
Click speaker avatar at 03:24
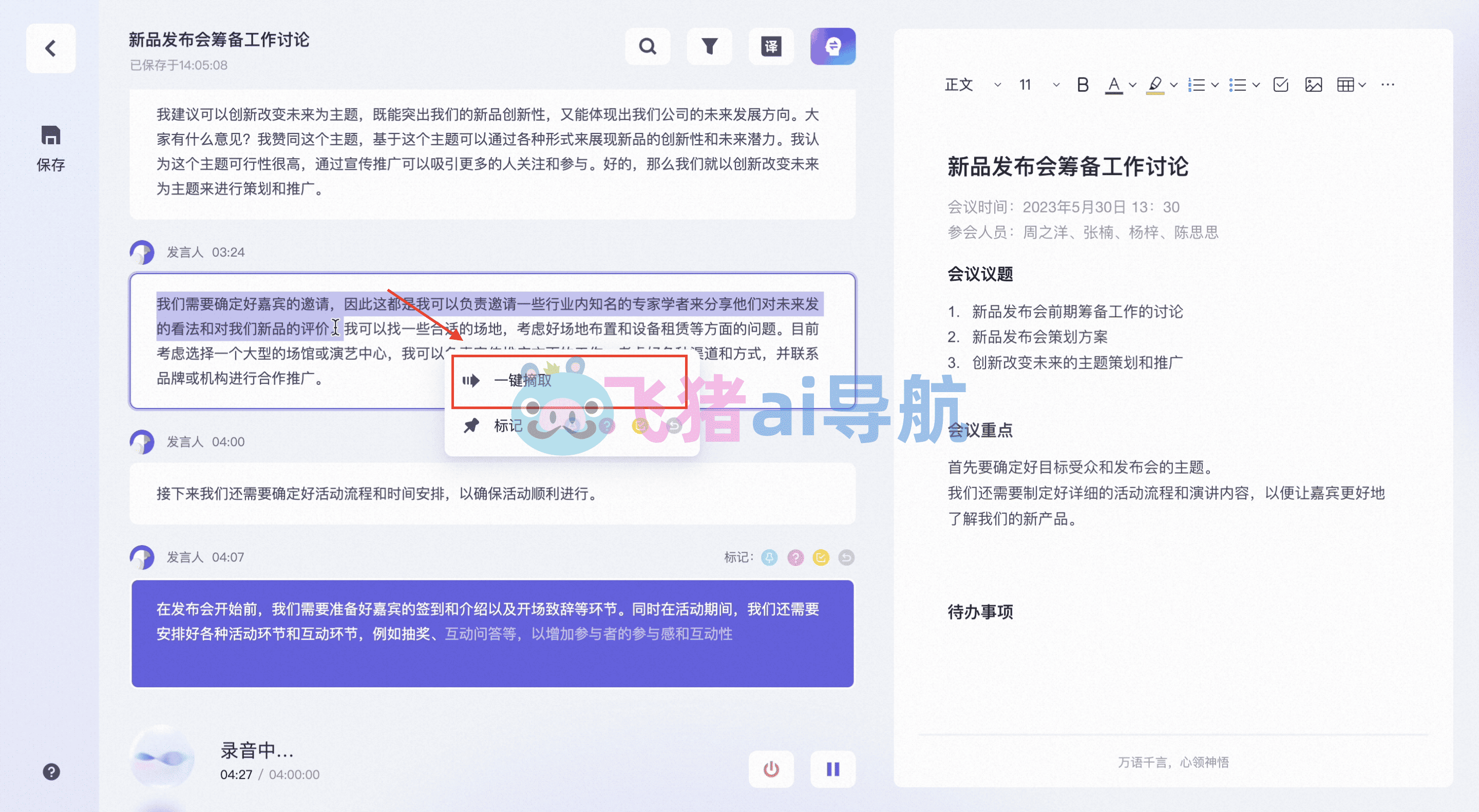coord(142,252)
